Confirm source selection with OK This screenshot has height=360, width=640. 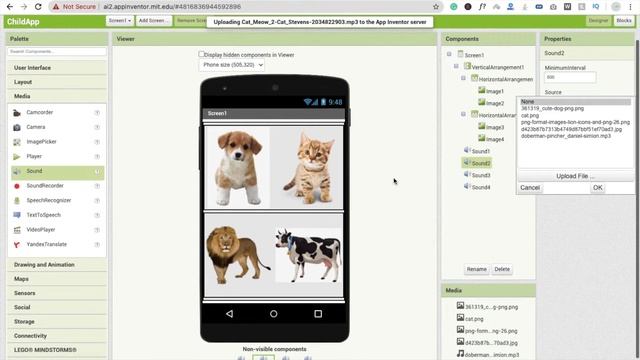coord(598,188)
